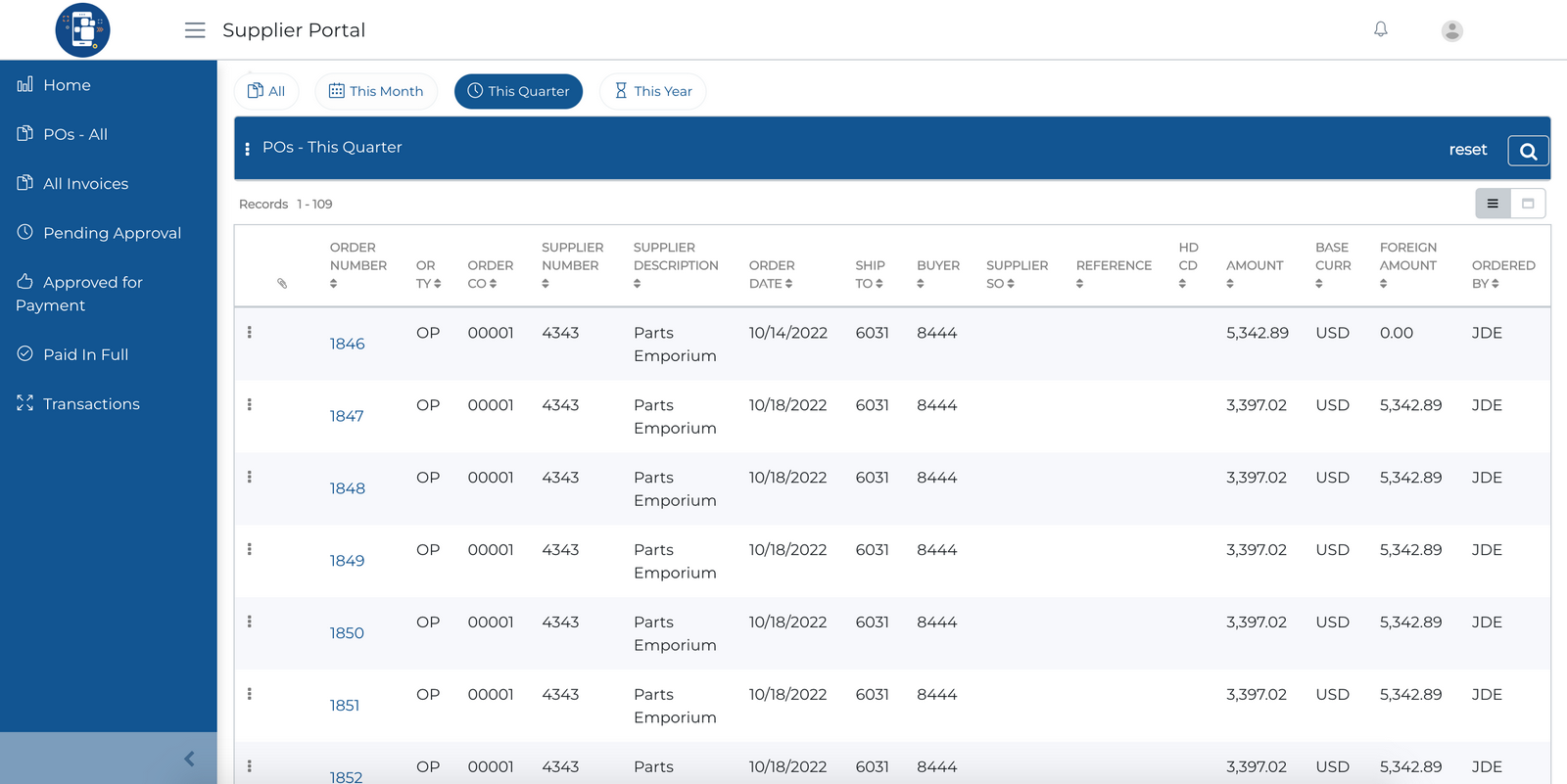This screenshot has height=784, width=1567.
Task: Open row options for order 1846
Action: [x=250, y=333]
